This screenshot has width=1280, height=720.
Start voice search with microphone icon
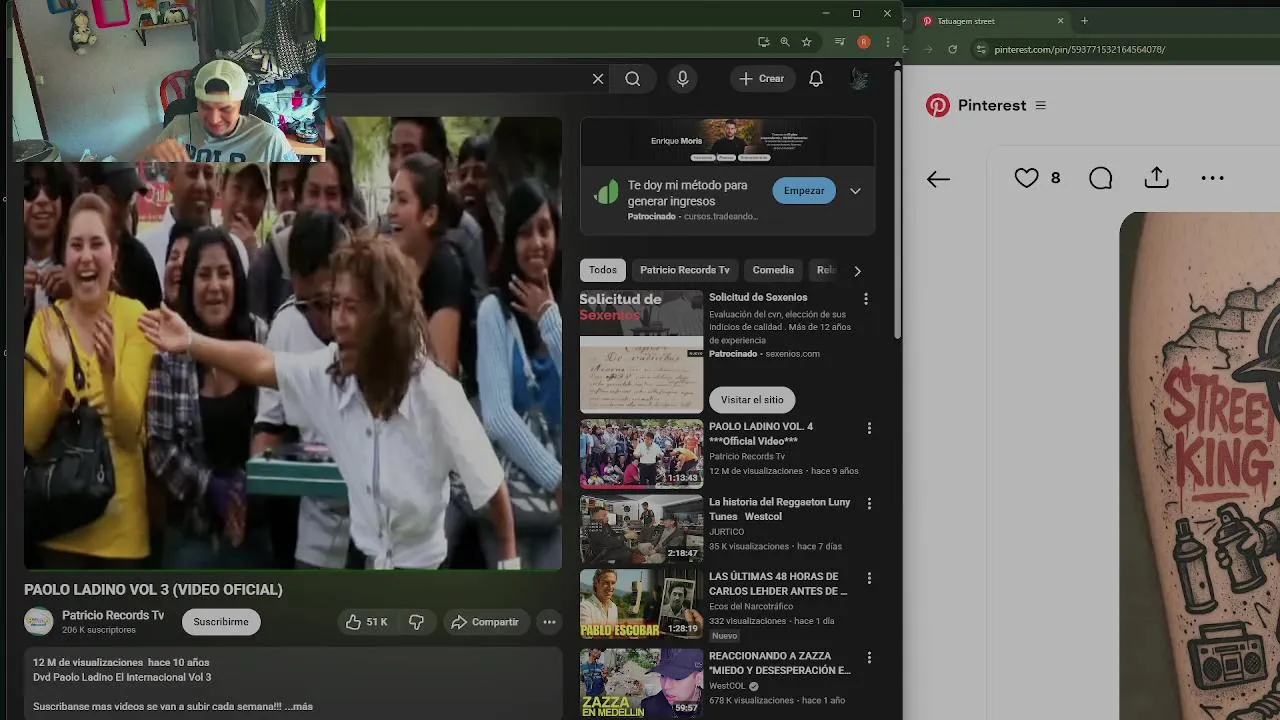pyautogui.click(x=683, y=79)
